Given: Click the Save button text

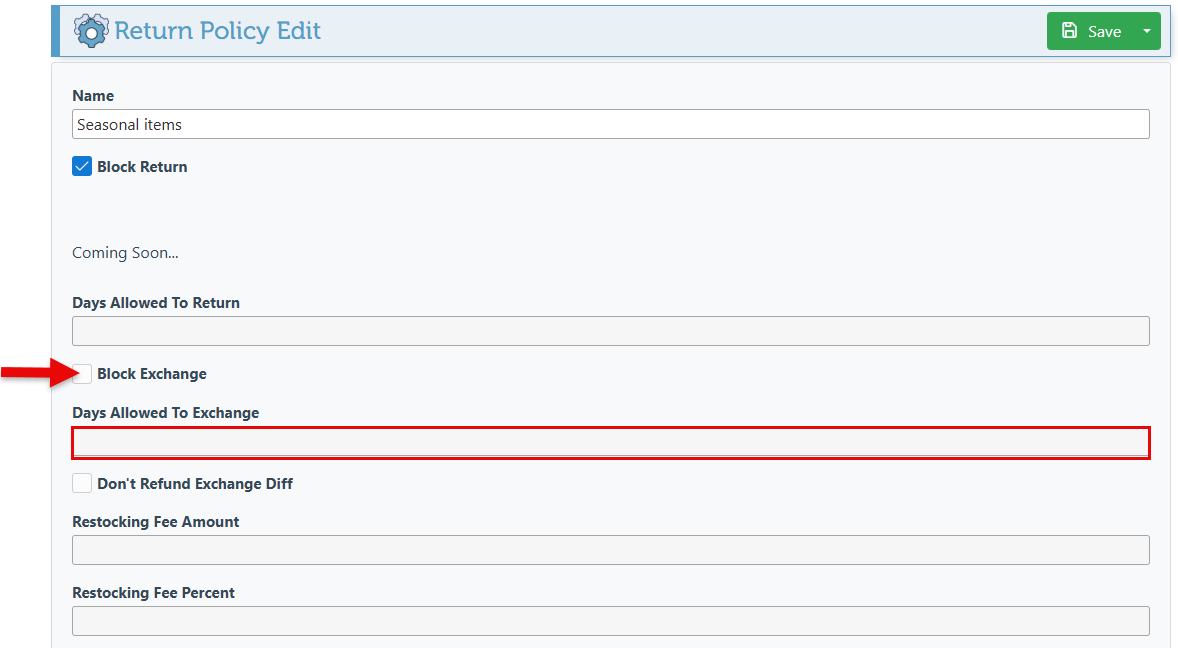Looking at the screenshot, I should tap(1104, 32).
